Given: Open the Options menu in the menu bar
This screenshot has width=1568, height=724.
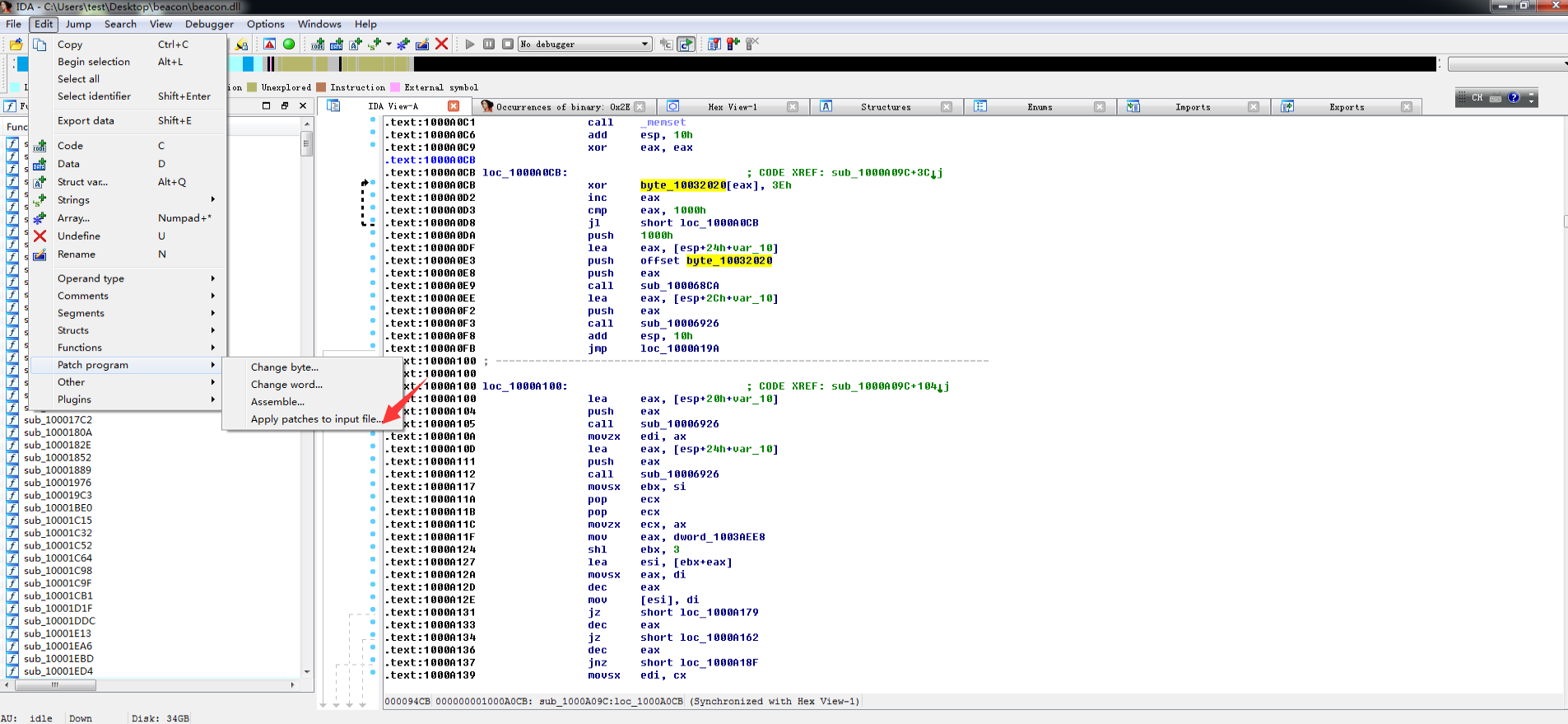Looking at the screenshot, I should 266,24.
